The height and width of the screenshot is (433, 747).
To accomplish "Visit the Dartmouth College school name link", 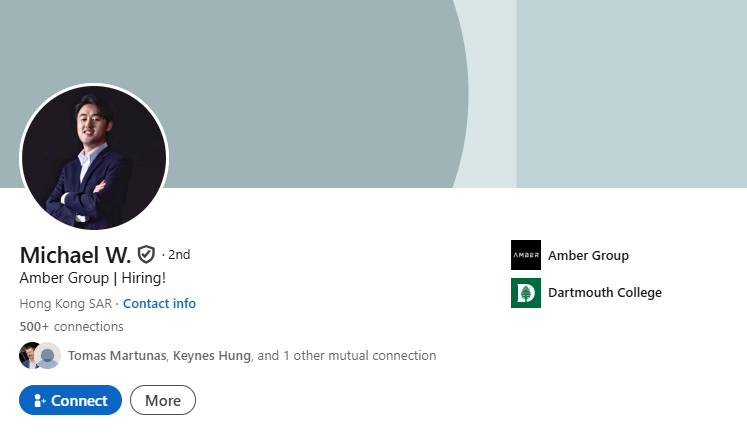I will pyautogui.click(x=604, y=293).
